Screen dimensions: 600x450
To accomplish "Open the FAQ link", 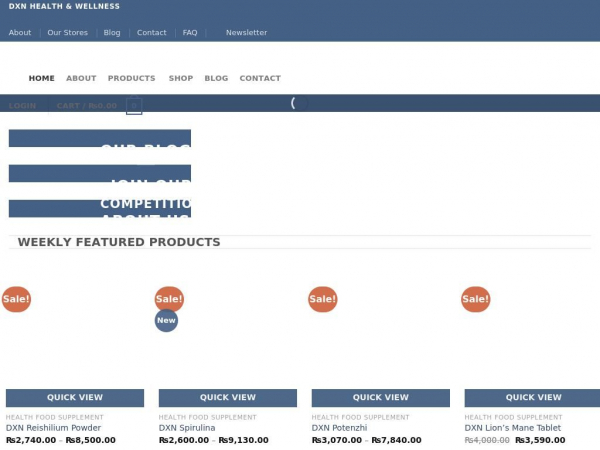I will pyautogui.click(x=190, y=33).
